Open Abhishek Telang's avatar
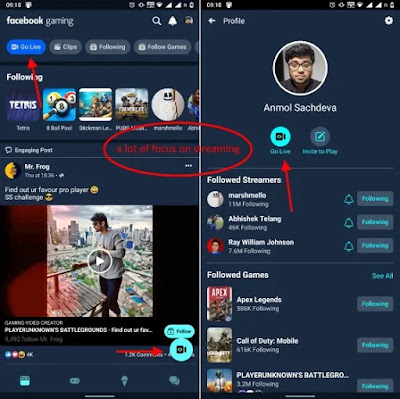The width and height of the screenshot is (400, 399). (215, 223)
